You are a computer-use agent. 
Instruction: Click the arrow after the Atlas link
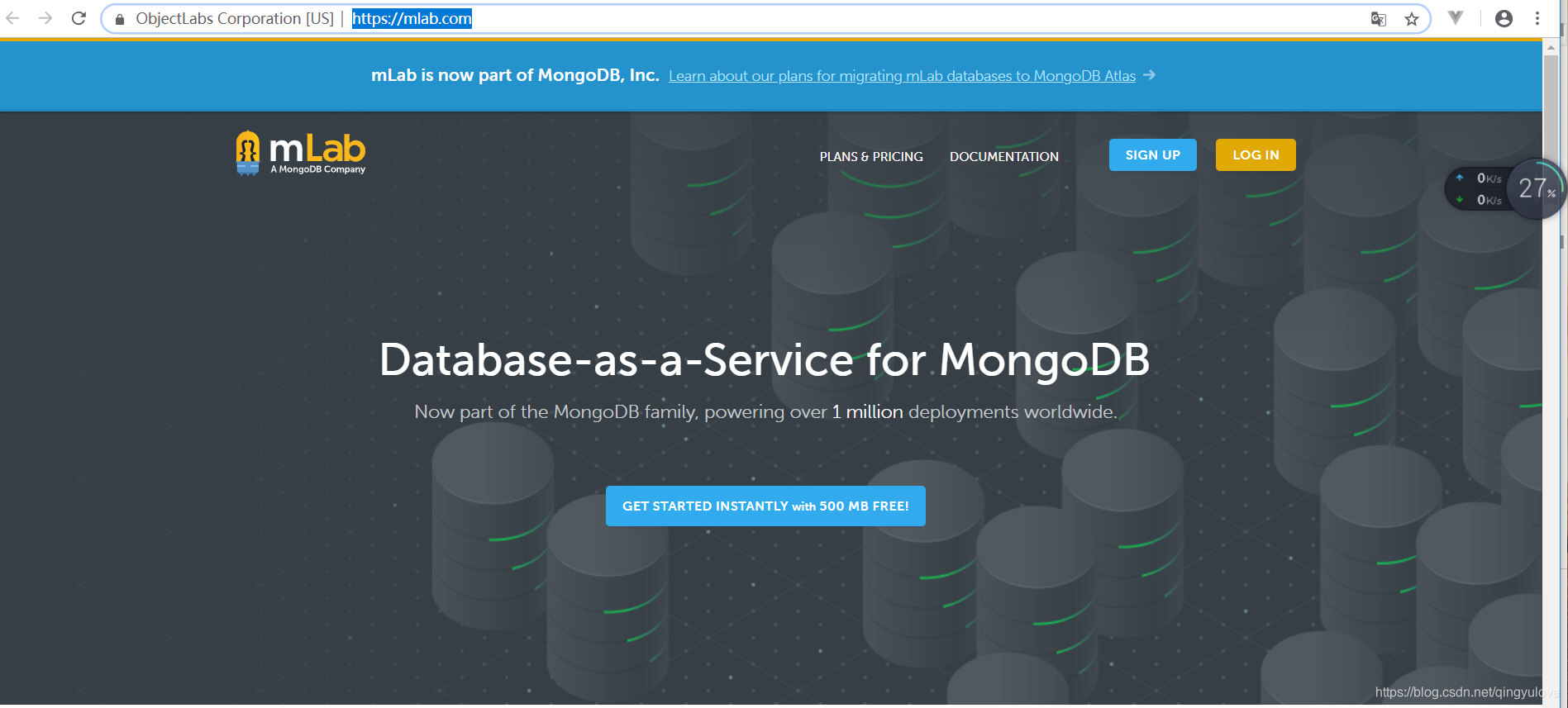(x=1149, y=75)
